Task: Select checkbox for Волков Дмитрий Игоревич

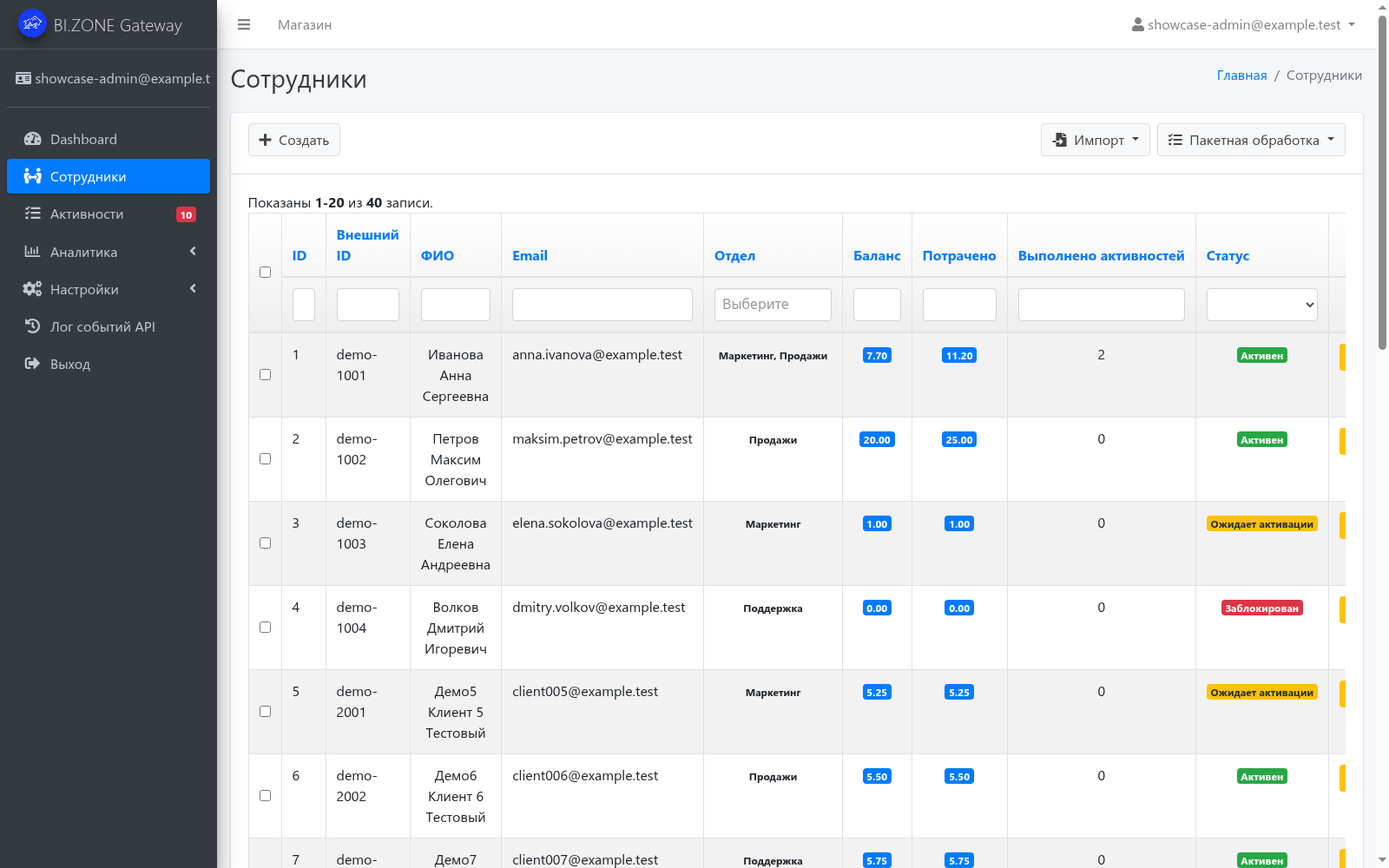Action: click(265, 628)
